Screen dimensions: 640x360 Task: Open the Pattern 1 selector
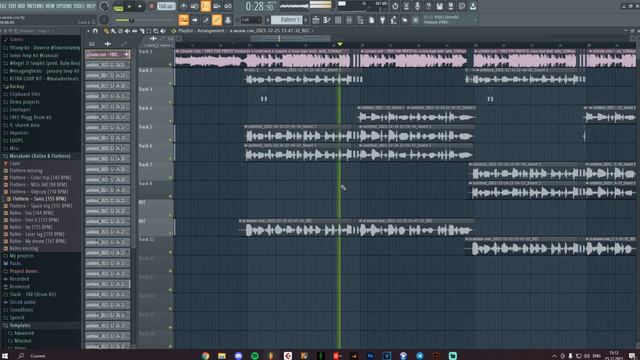point(287,20)
